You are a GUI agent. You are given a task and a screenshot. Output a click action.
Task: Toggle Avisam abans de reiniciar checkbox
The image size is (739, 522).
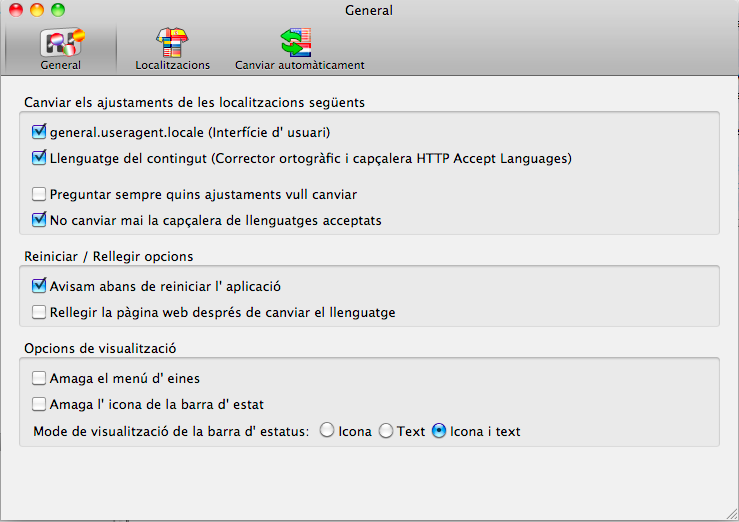[x=39, y=286]
